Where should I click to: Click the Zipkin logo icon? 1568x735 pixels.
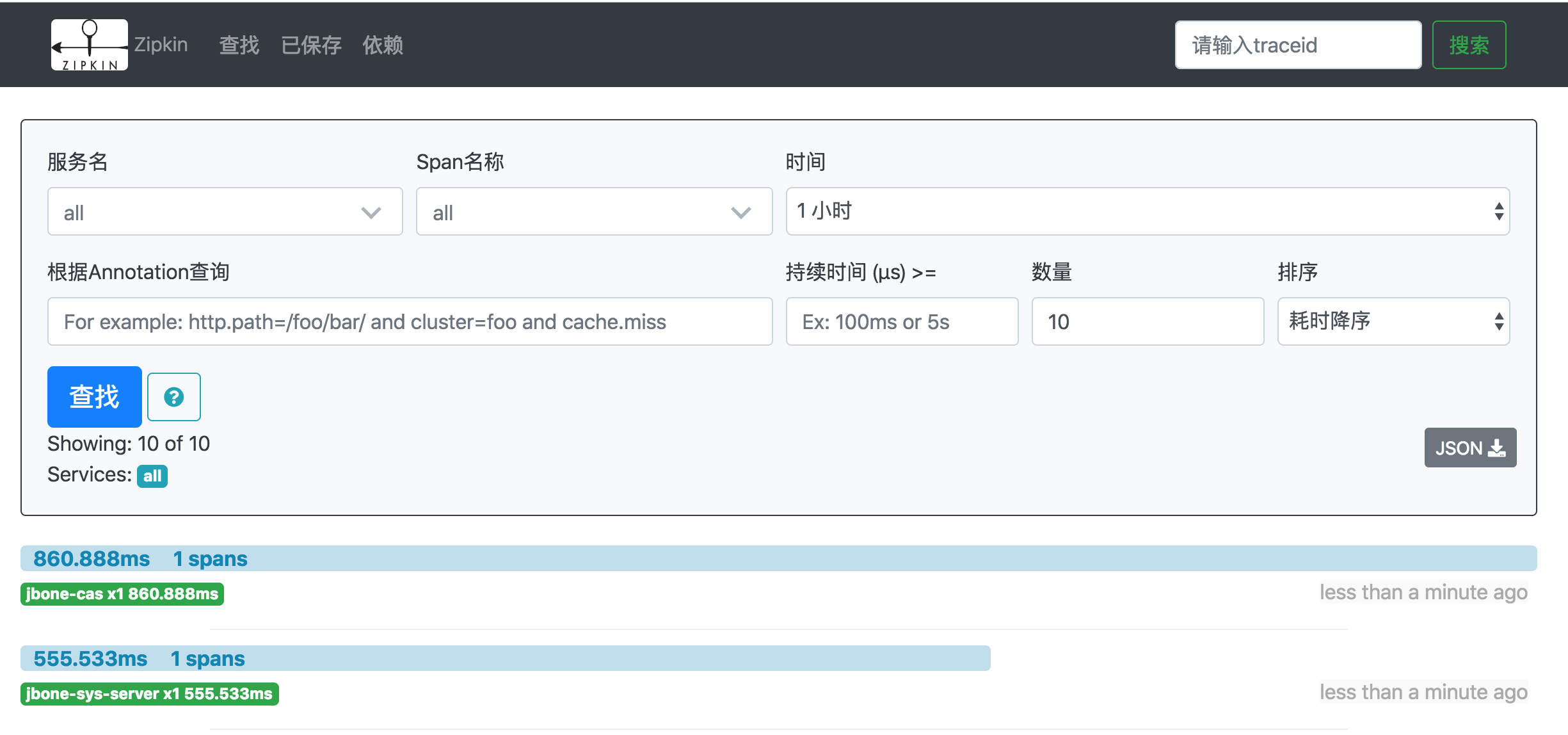[90, 45]
